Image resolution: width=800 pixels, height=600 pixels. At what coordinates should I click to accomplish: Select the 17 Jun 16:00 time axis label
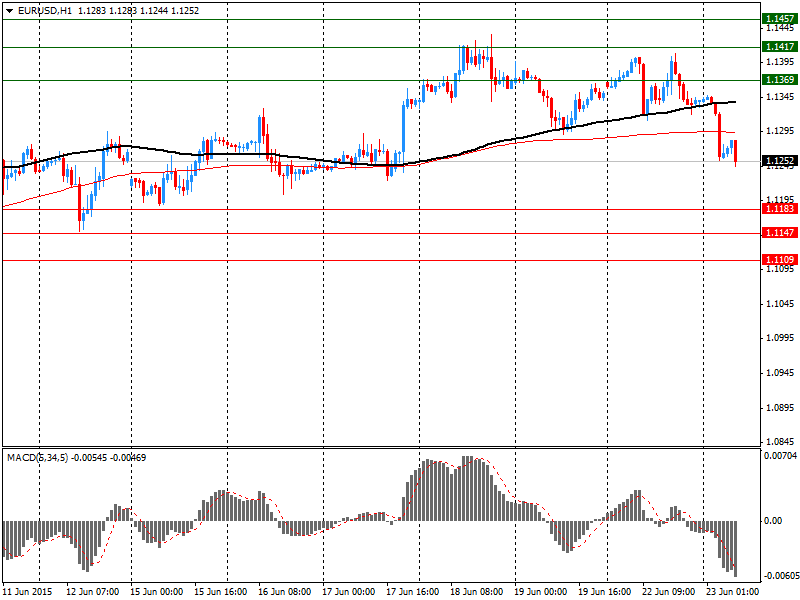412,592
